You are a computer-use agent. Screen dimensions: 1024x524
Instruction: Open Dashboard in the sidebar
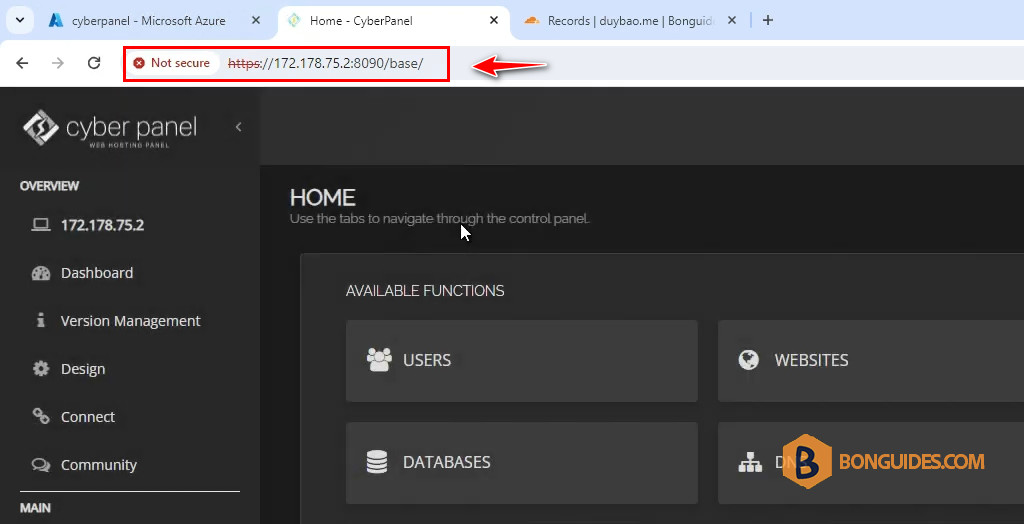pos(97,273)
